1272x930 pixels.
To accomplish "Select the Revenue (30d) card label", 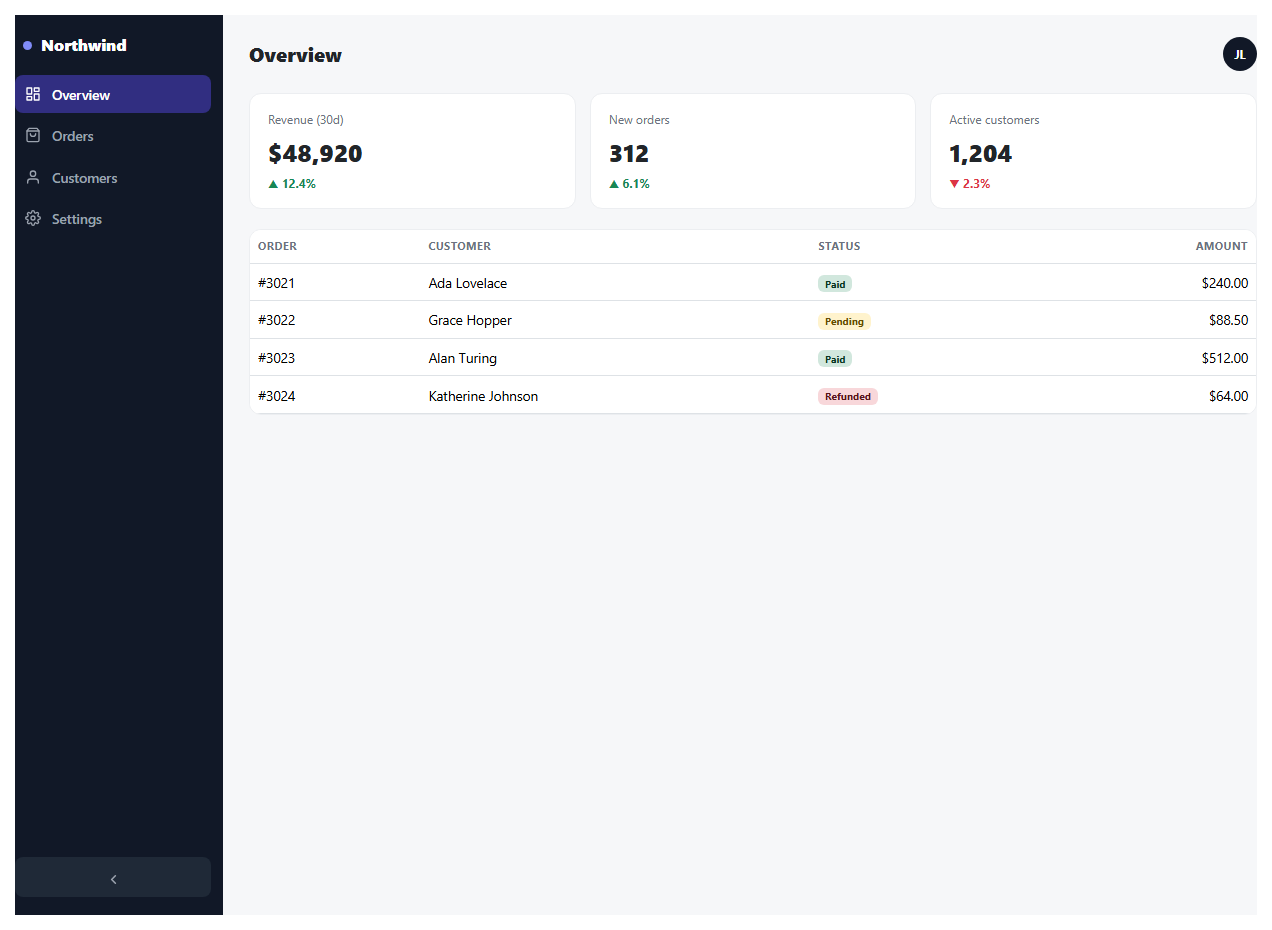I will pyautogui.click(x=306, y=120).
